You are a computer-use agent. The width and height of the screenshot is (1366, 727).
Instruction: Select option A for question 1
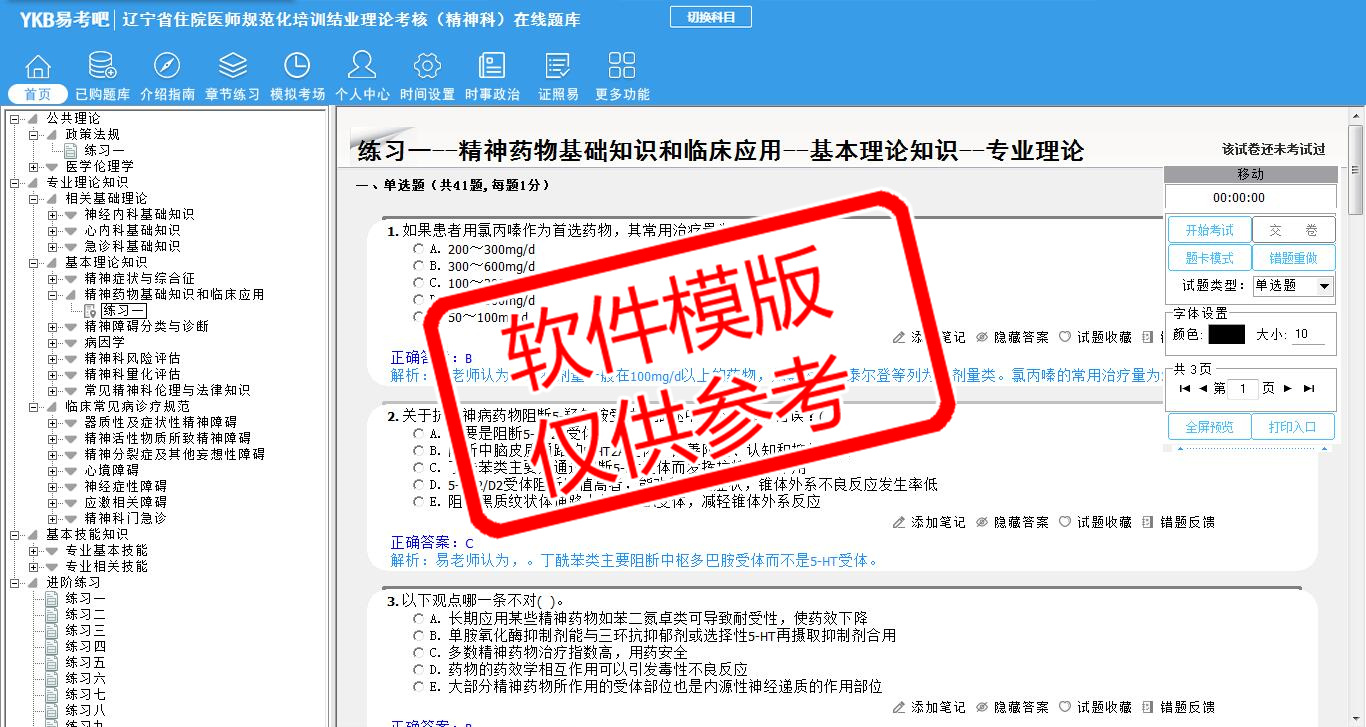pyautogui.click(x=419, y=249)
